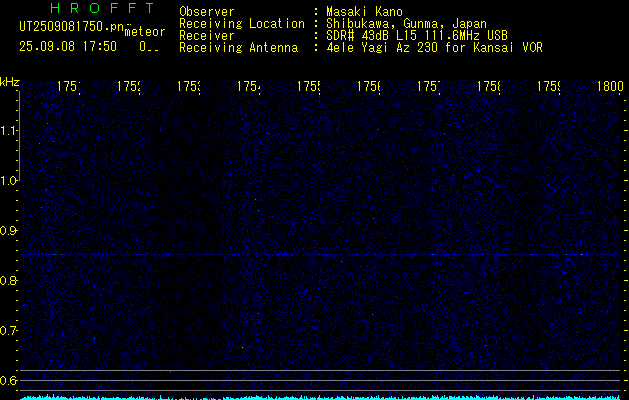629x400 pixels.
Task: Click the 1758 time axis marker
Action: pyautogui.click(x=489, y=86)
